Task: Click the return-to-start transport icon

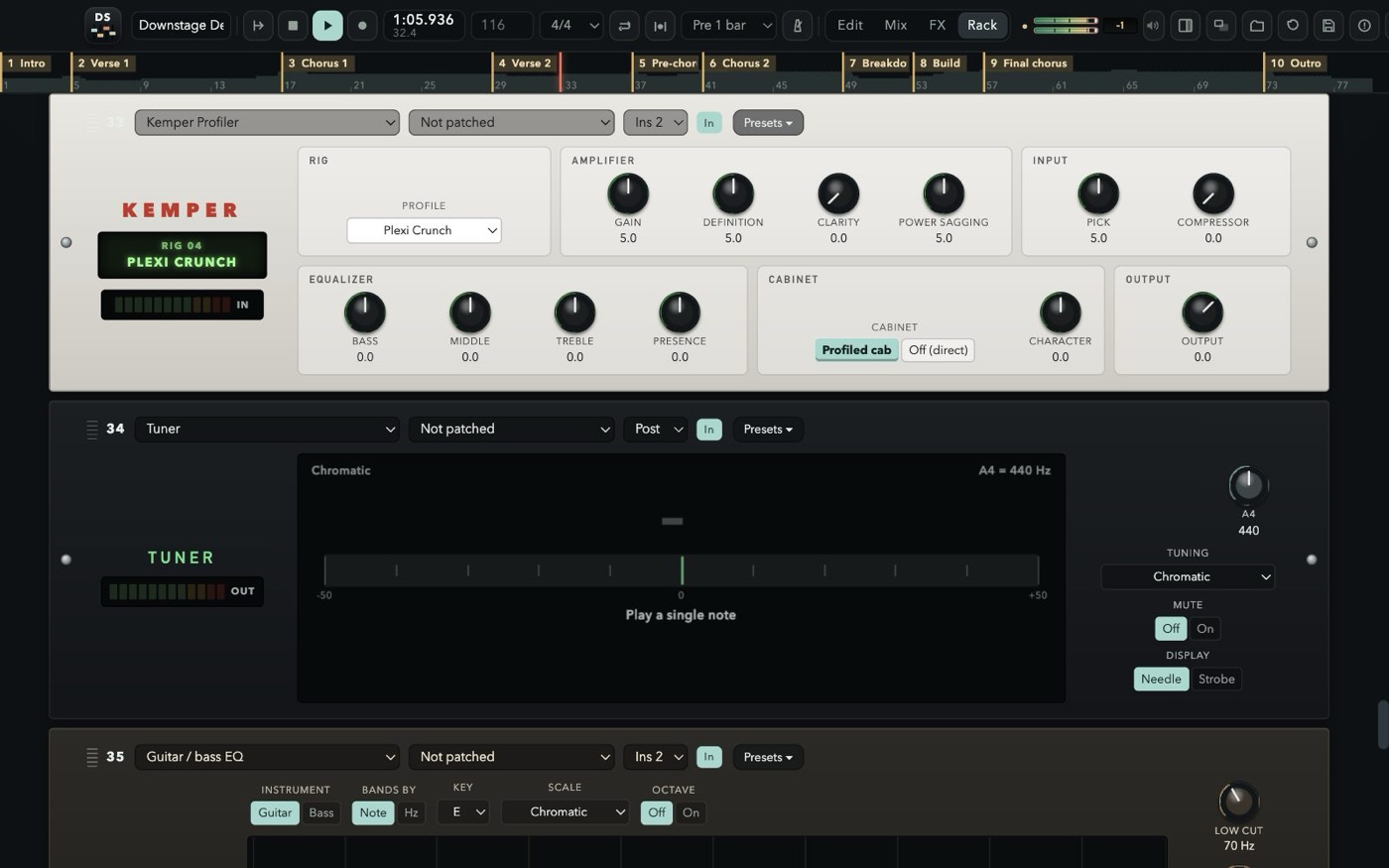Action: tap(258, 26)
